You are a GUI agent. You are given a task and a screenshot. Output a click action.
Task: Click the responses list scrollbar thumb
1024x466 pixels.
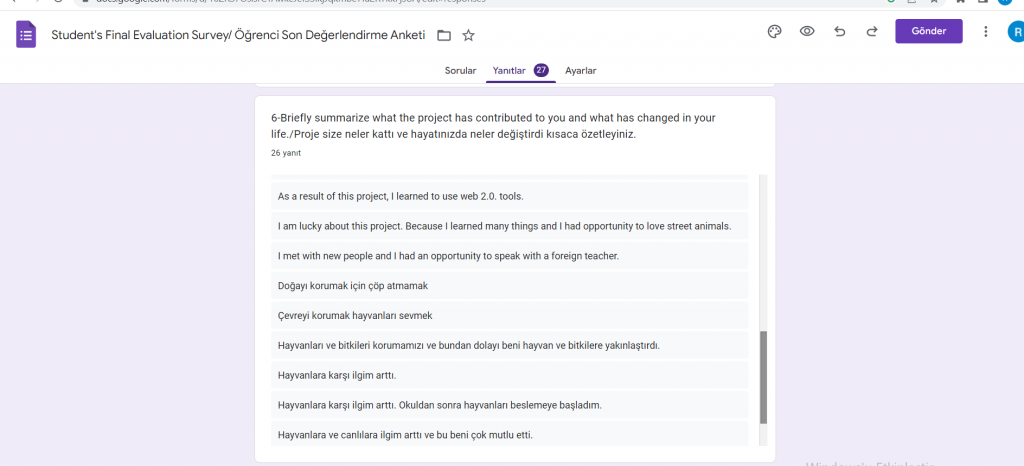point(764,377)
